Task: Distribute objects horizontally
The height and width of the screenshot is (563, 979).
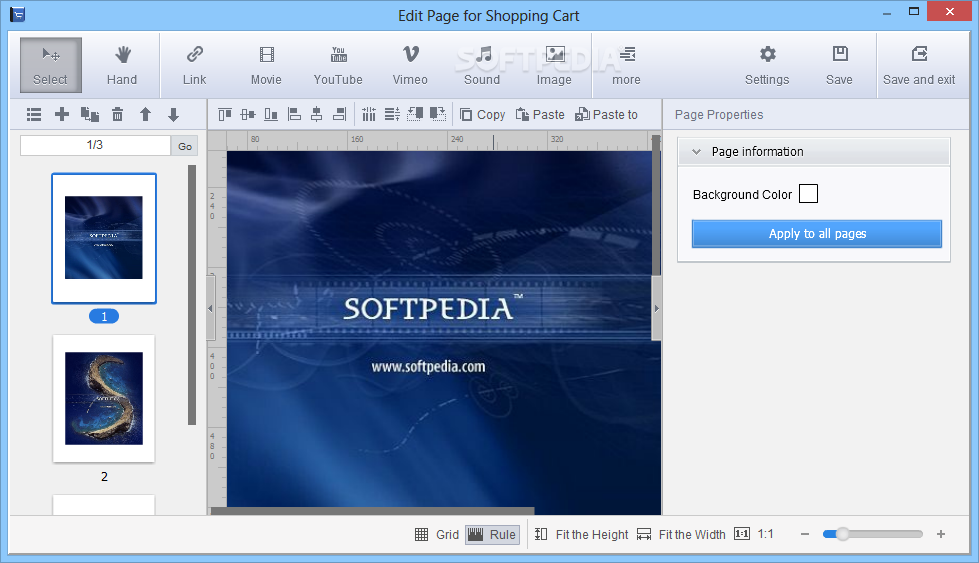Action: 369,114
